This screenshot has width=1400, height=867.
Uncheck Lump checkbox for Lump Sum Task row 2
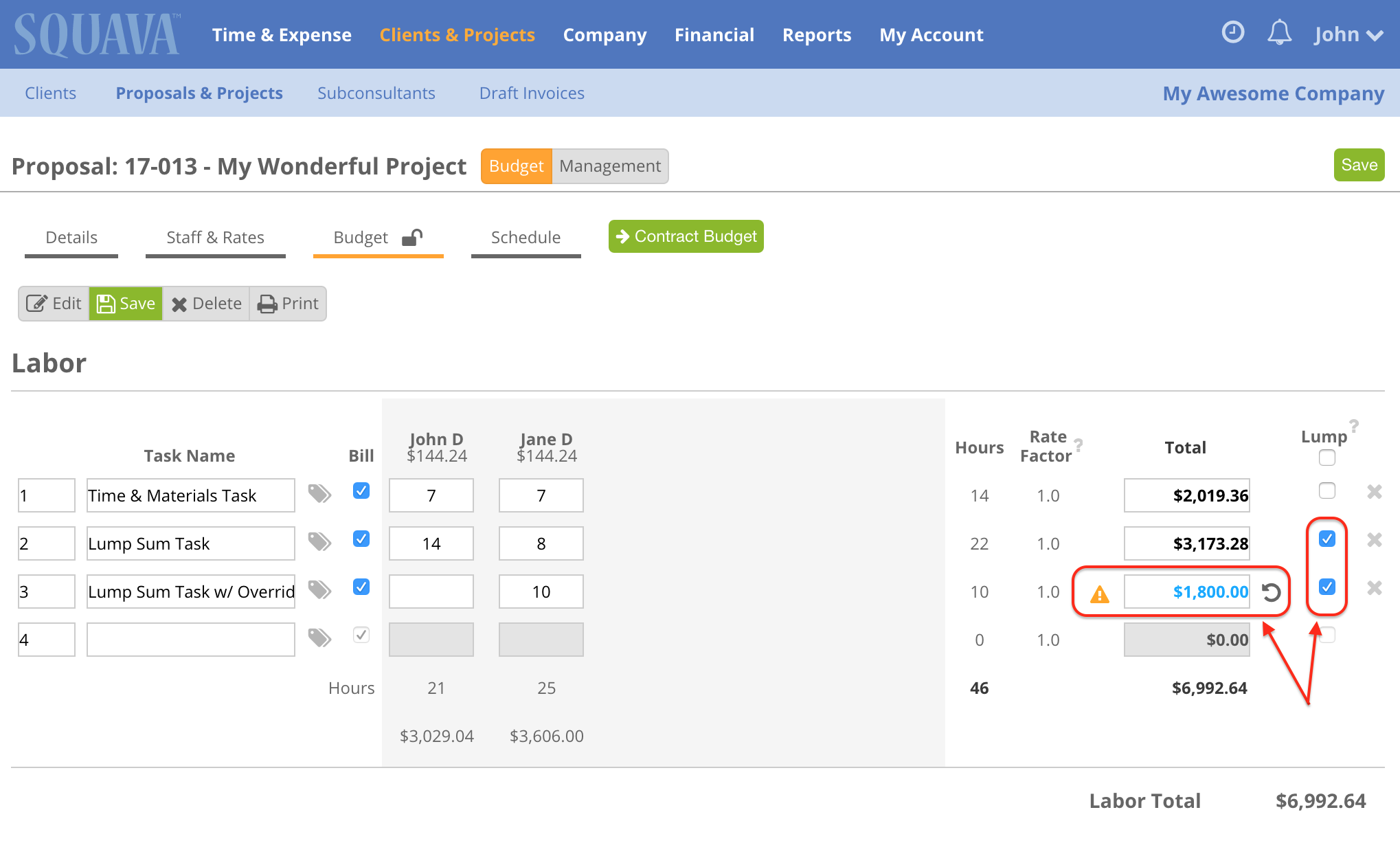pyautogui.click(x=1327, y=539)
